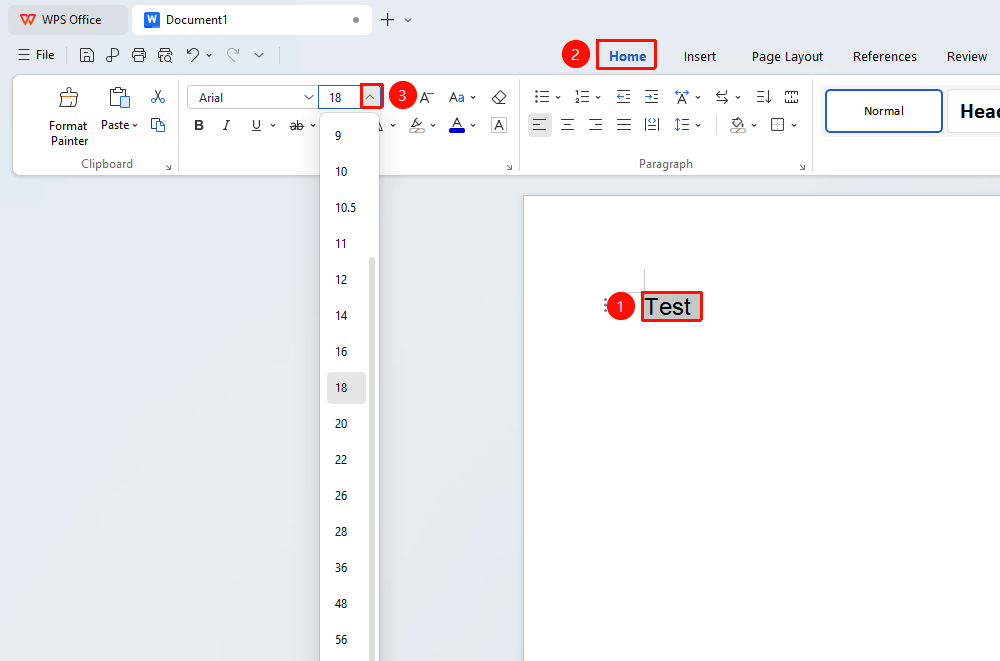Click the Format Painter brush icon

pyautogui.click(x=68, y=98)
